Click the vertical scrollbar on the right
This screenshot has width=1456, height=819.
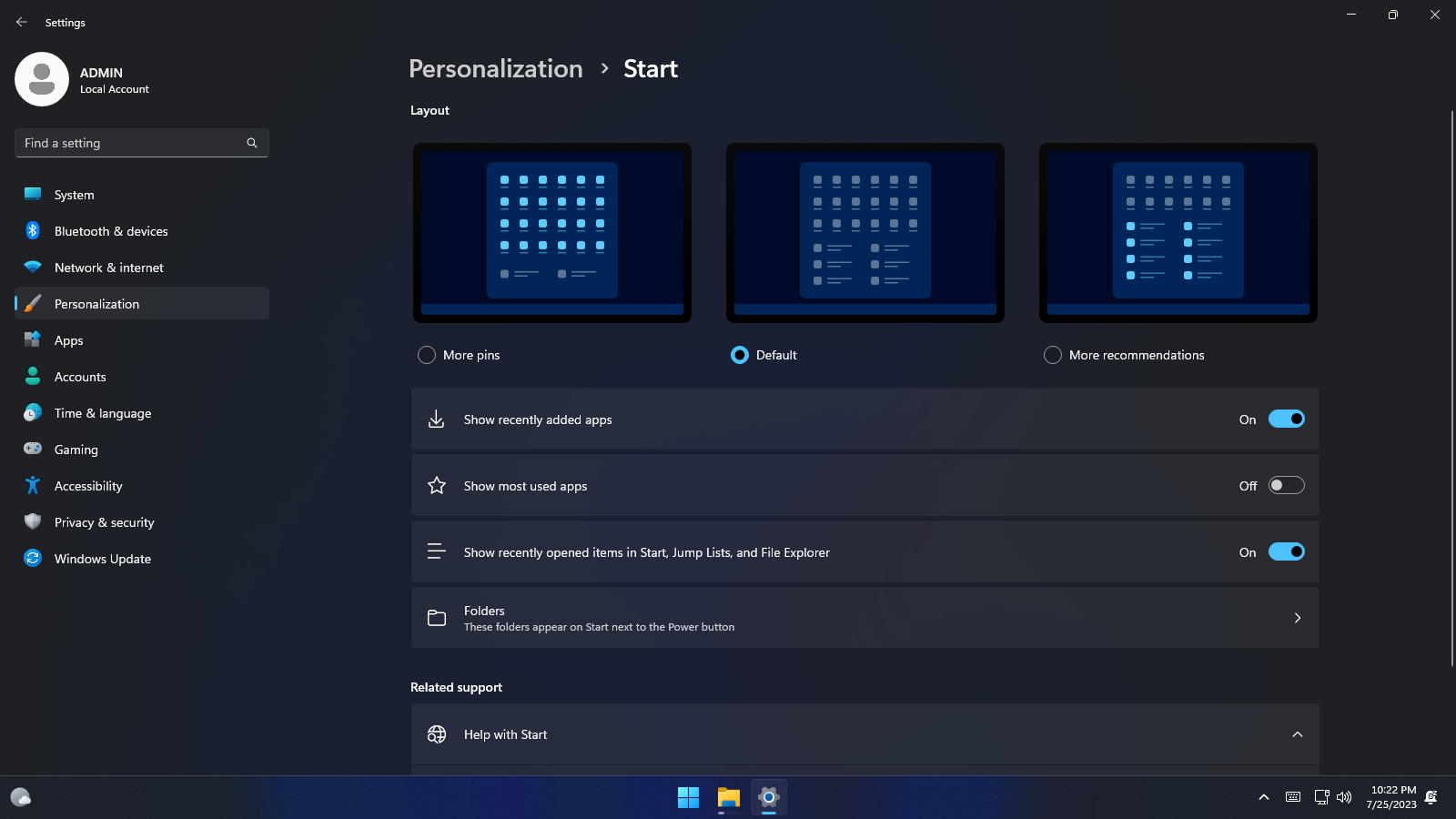(x=1451, y=389)
